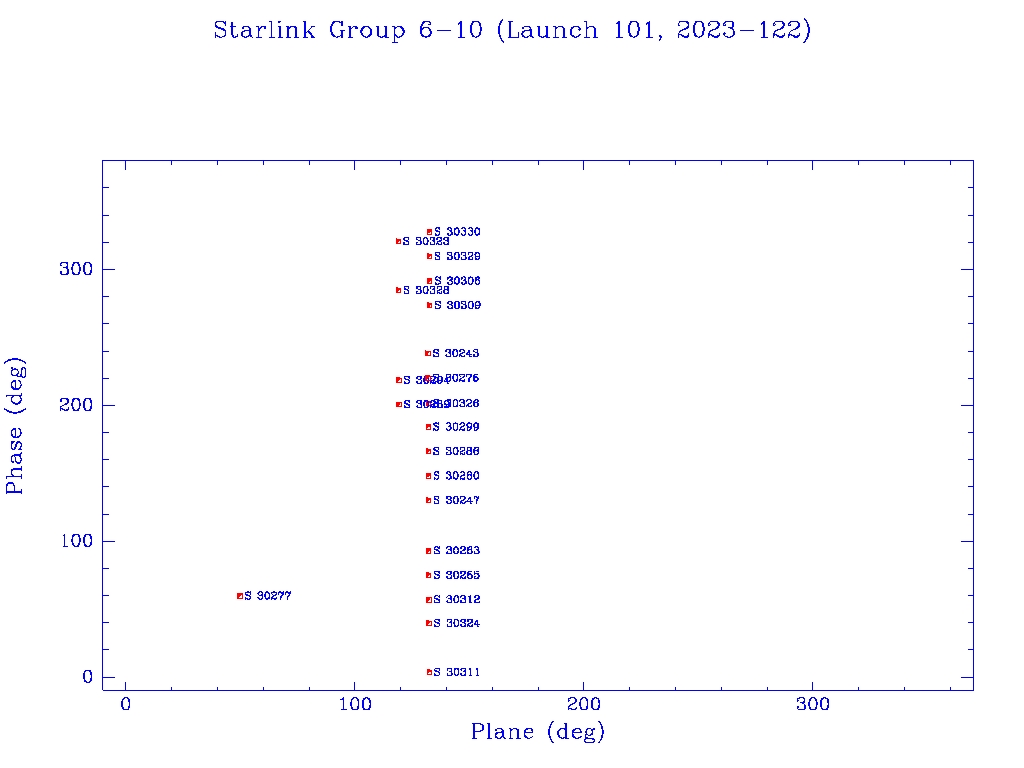Select the red marker next to S 30329
This screenshot has height=768, width=1024.
coord(430,256)
